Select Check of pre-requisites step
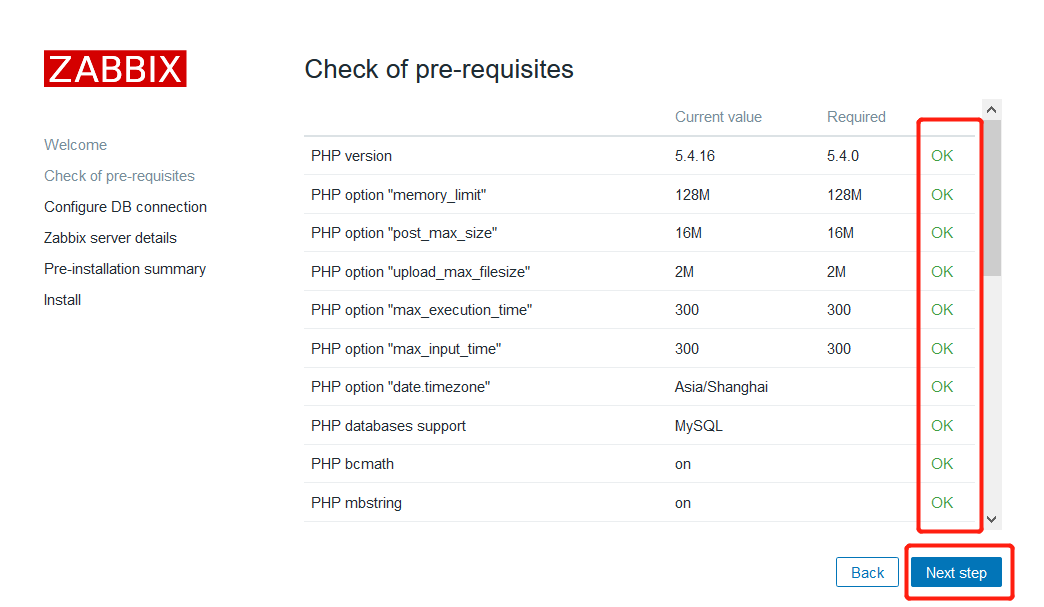 click(119, 176)
